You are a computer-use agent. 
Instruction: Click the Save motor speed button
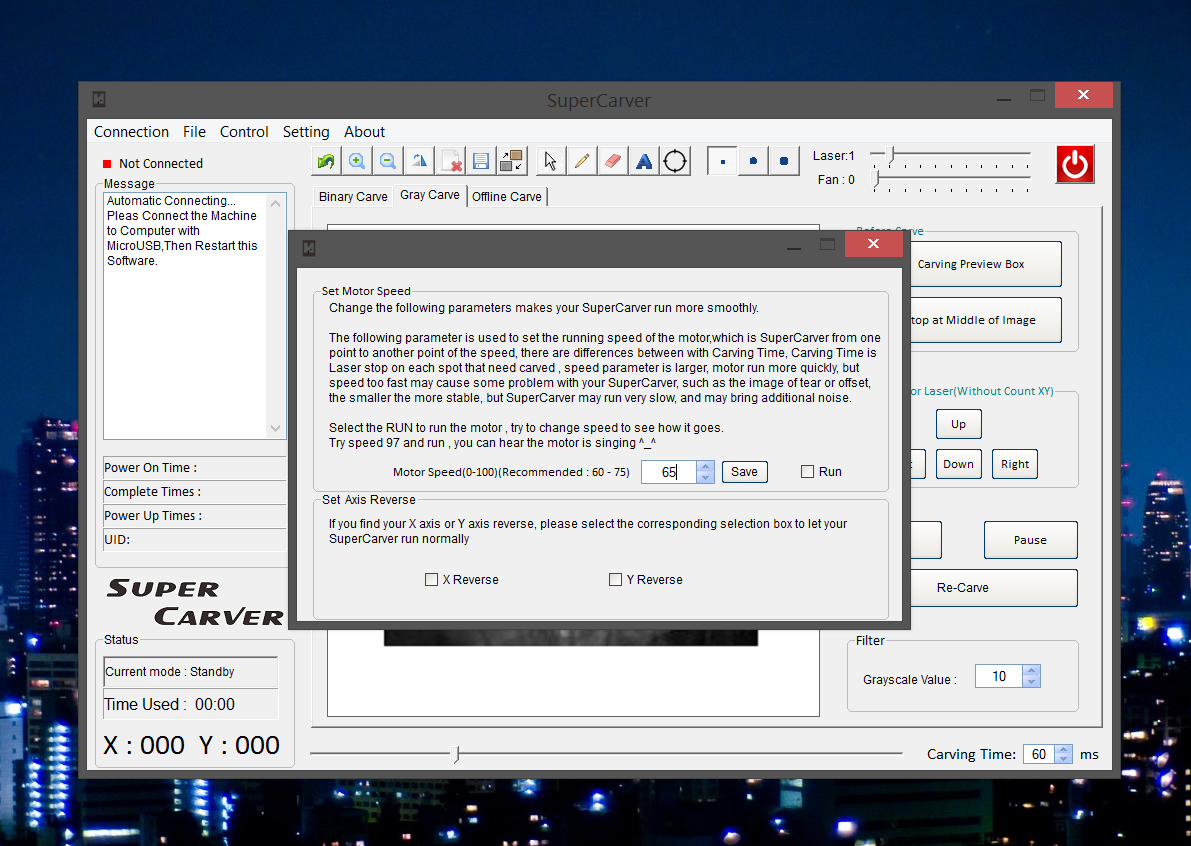pyautogui.click(x=744, y=472)
